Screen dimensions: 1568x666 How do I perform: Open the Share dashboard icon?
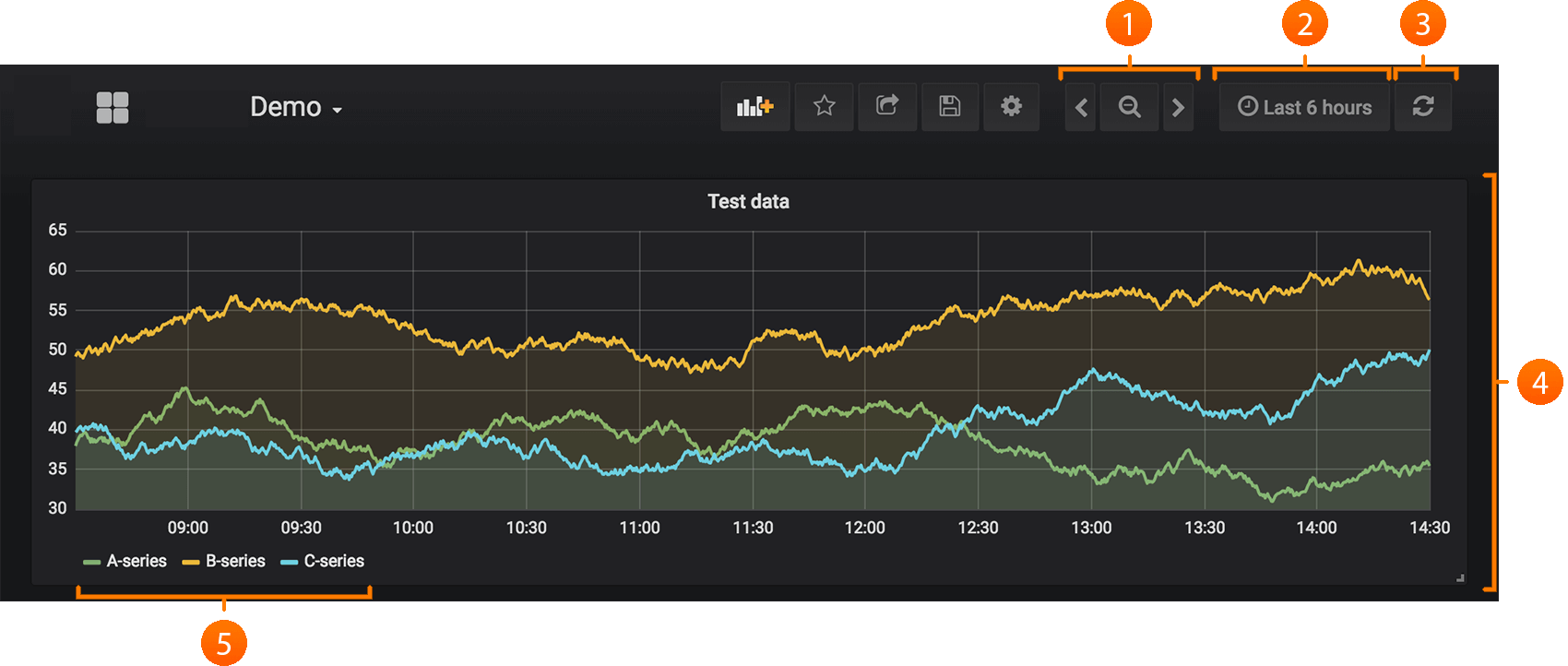887,107
